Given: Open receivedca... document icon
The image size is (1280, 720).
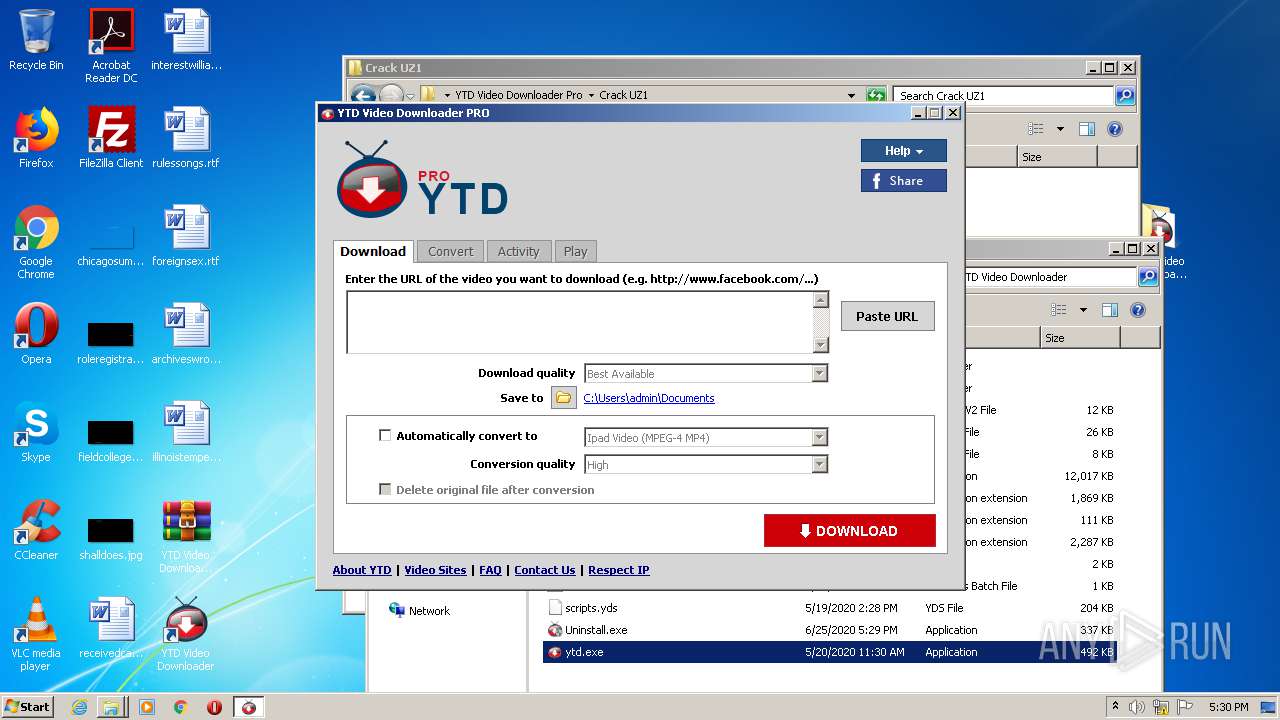Looking at the screenshot, I should (111, 628).
